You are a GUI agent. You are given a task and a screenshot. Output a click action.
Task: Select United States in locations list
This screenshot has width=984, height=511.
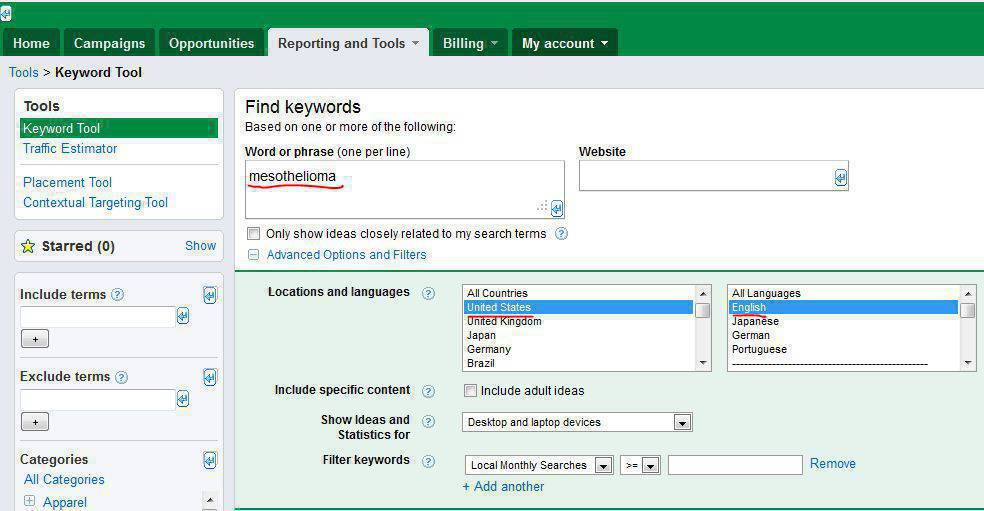pos(579,307)
